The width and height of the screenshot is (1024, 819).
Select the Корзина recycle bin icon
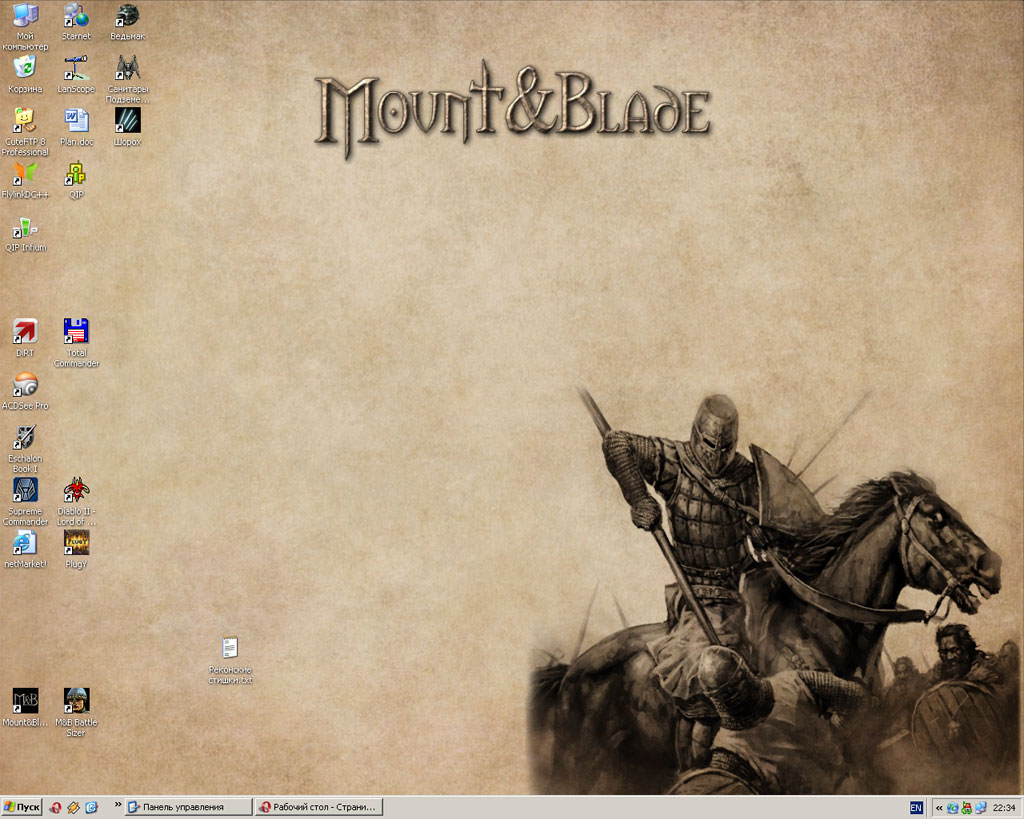pos(25,74)
